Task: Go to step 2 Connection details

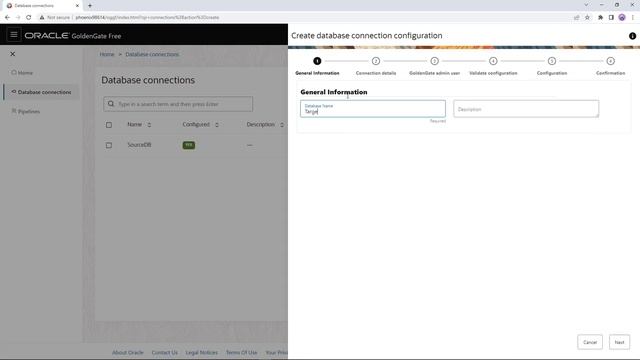Action: (376, 61)
